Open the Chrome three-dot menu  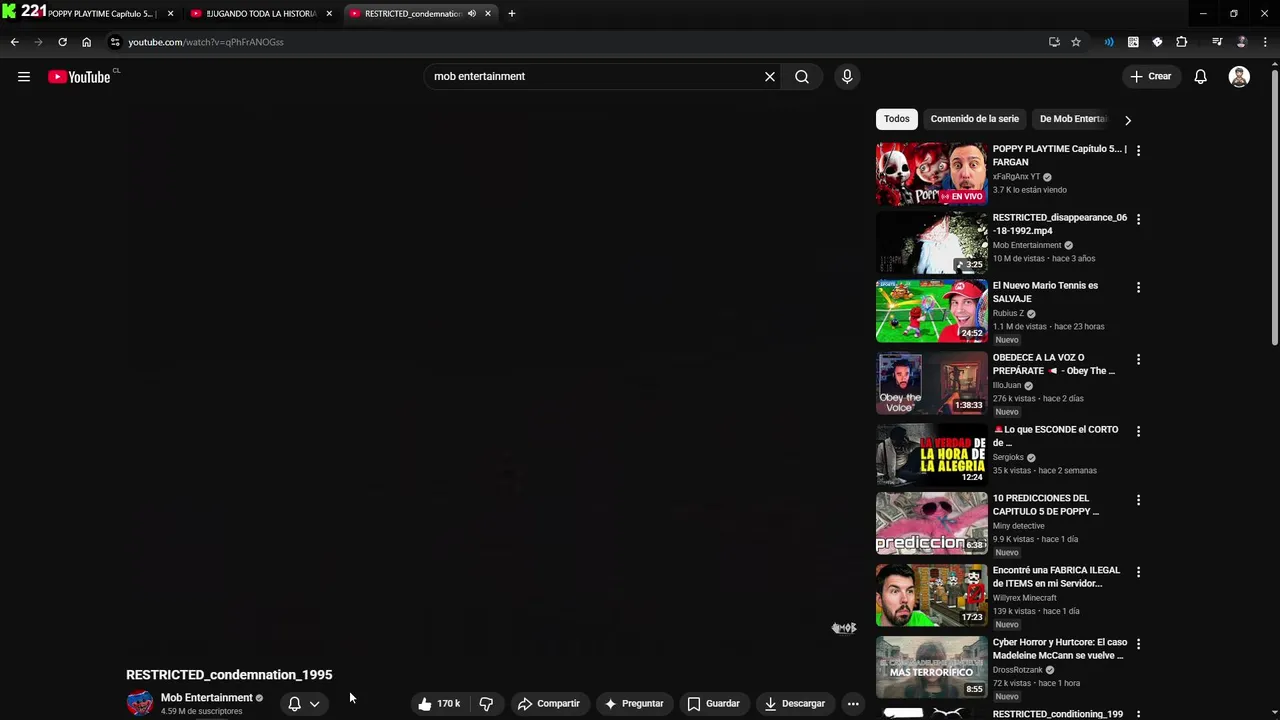[1265, 42]
